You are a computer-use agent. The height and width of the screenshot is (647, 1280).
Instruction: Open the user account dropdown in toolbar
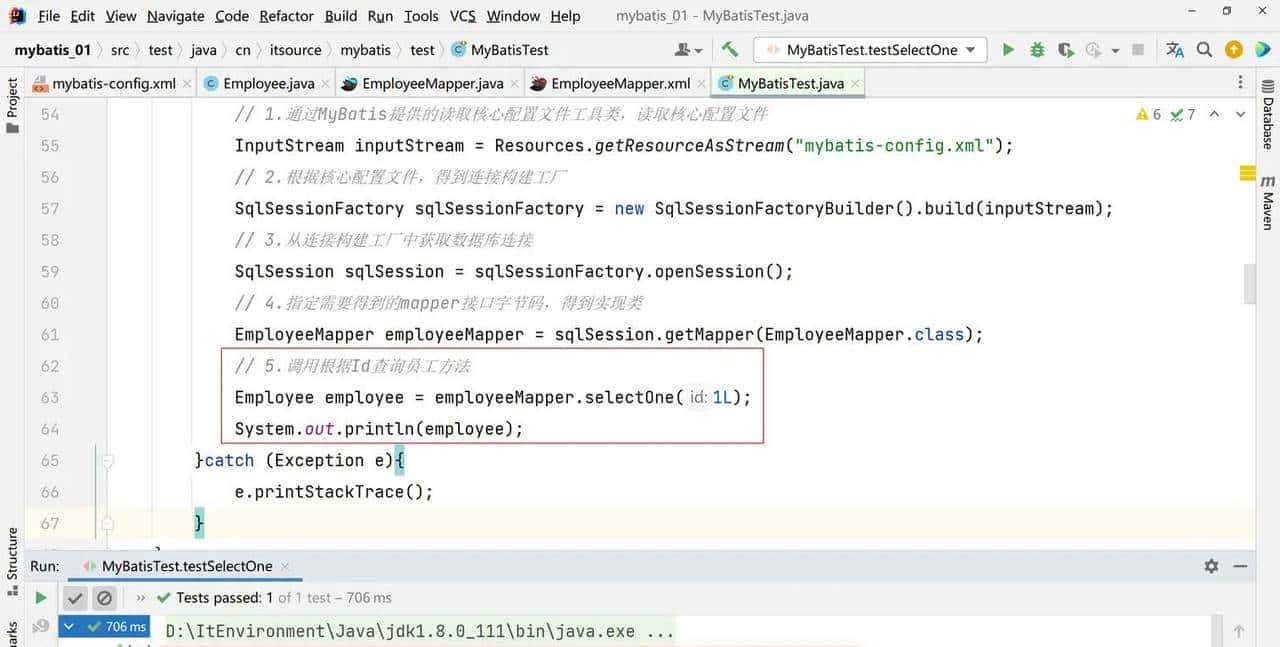689,50
